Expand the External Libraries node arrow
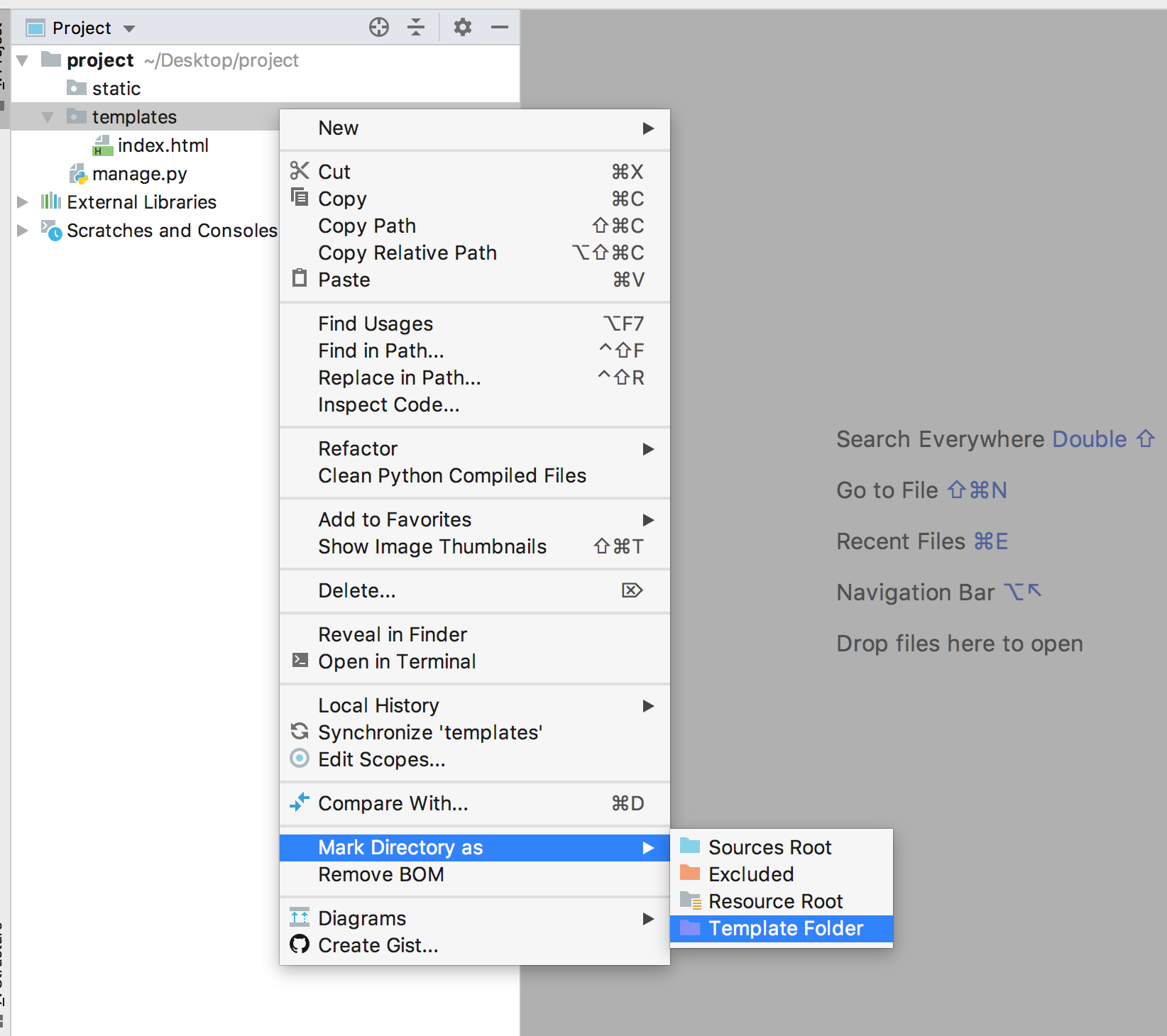 coord(23,202)
